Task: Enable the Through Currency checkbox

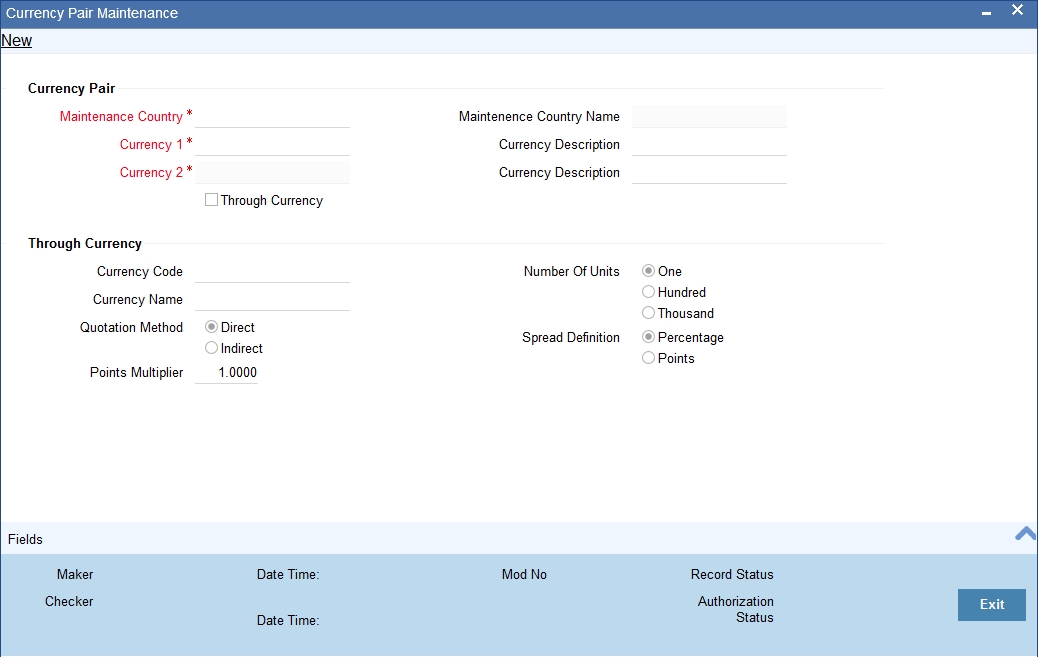Action: [x=211, y=200]
